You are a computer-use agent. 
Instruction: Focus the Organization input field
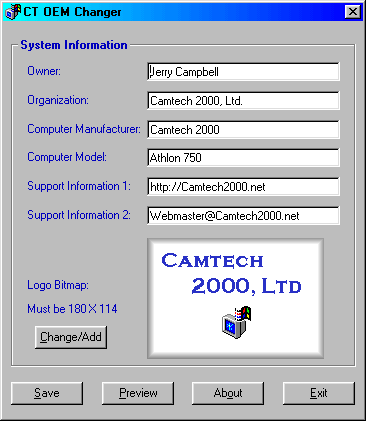(243, 101)
